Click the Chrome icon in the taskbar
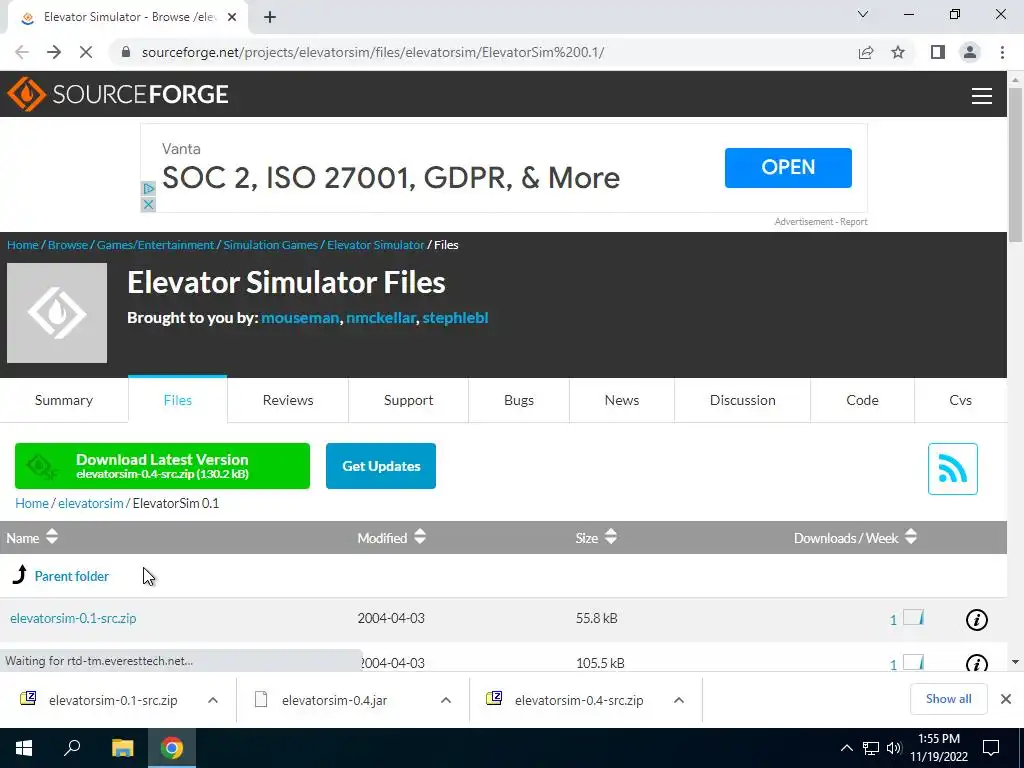The image size is (1024, 768). click(172, 748)
